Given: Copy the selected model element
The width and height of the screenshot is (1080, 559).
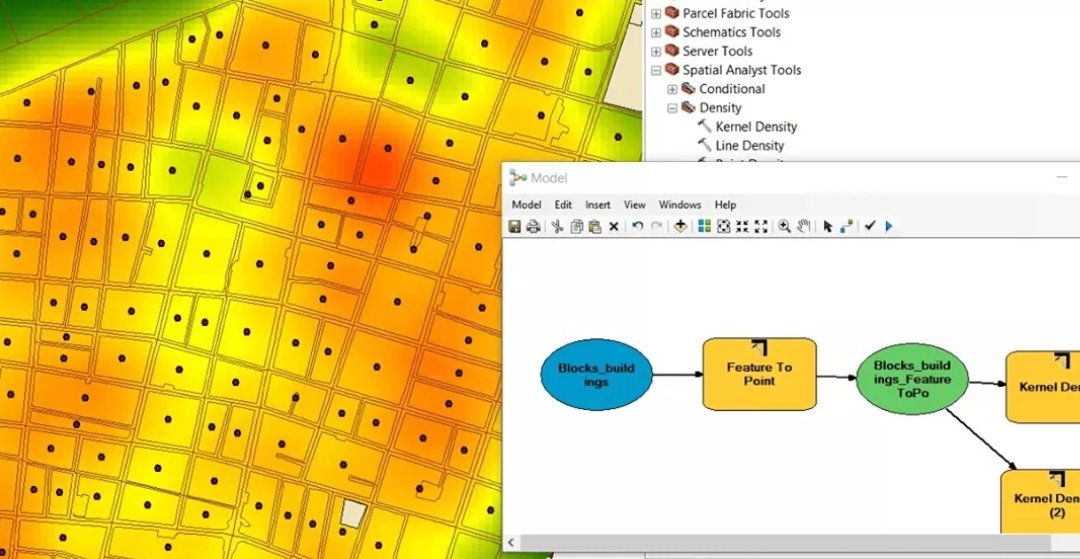Looking at the screenshot, I should click(x=577, y=226).
